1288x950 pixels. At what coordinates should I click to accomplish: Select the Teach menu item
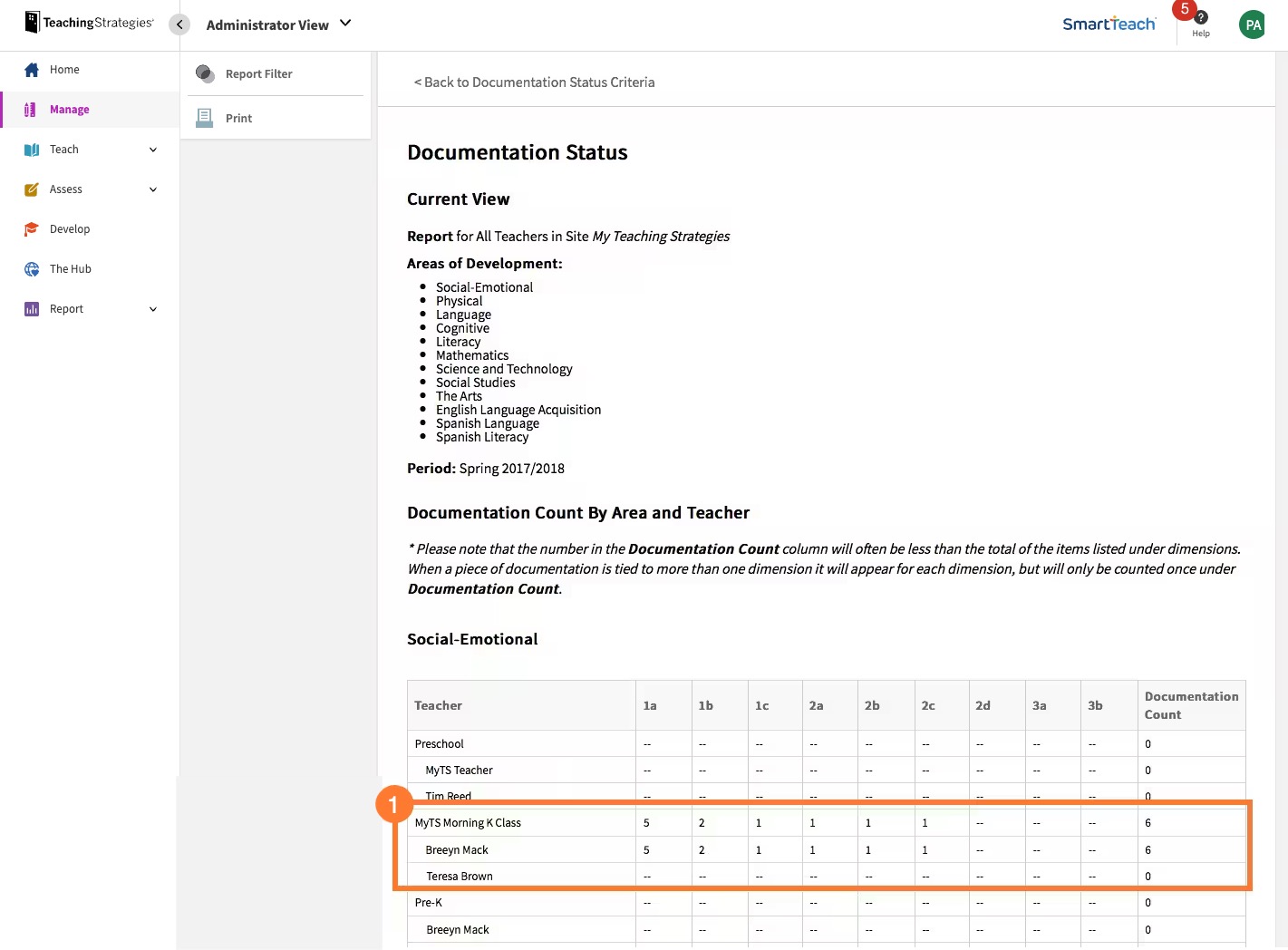tap(63, 149)
